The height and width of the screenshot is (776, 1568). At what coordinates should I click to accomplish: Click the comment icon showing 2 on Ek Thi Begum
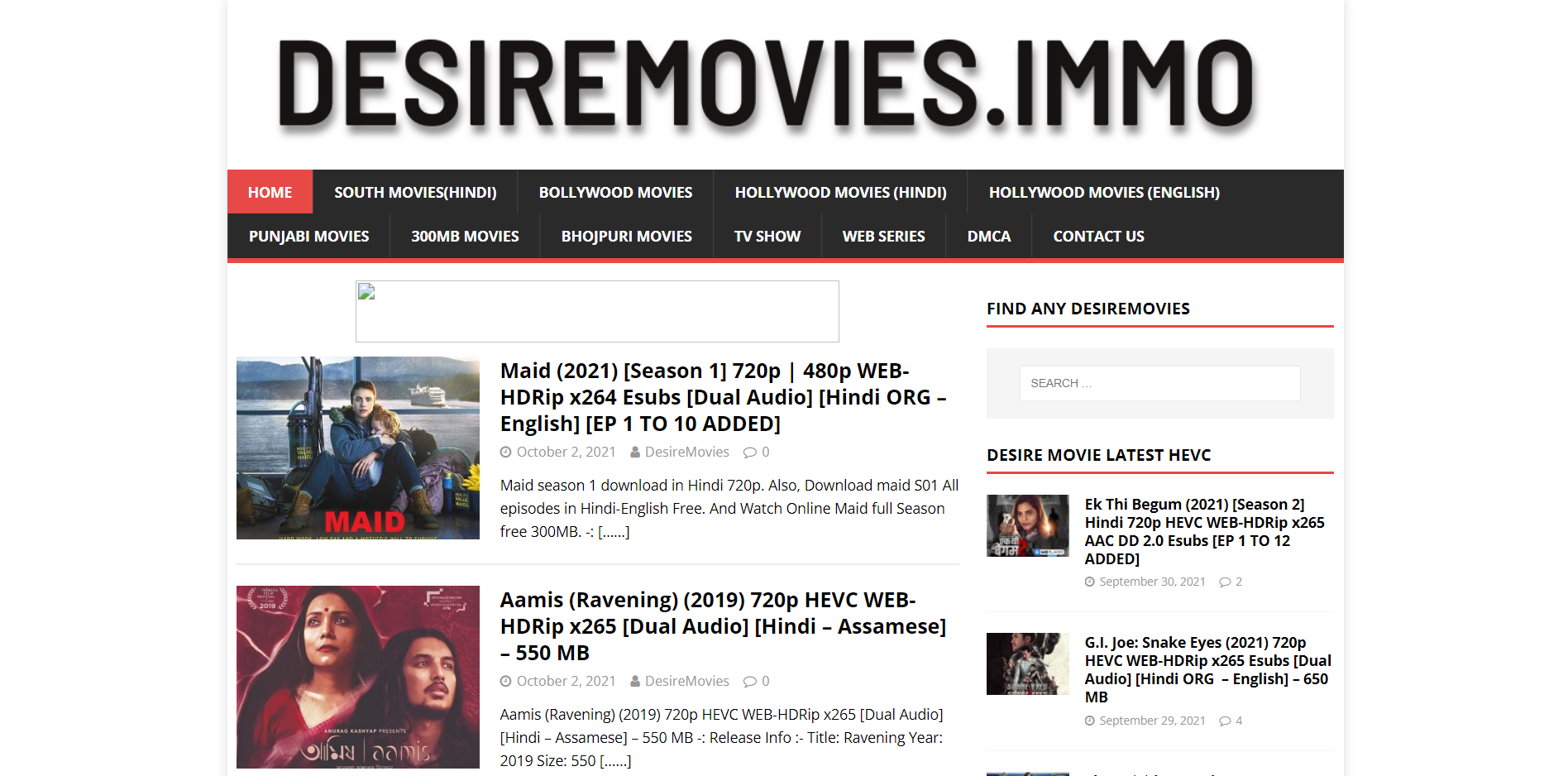point(1224,581)
